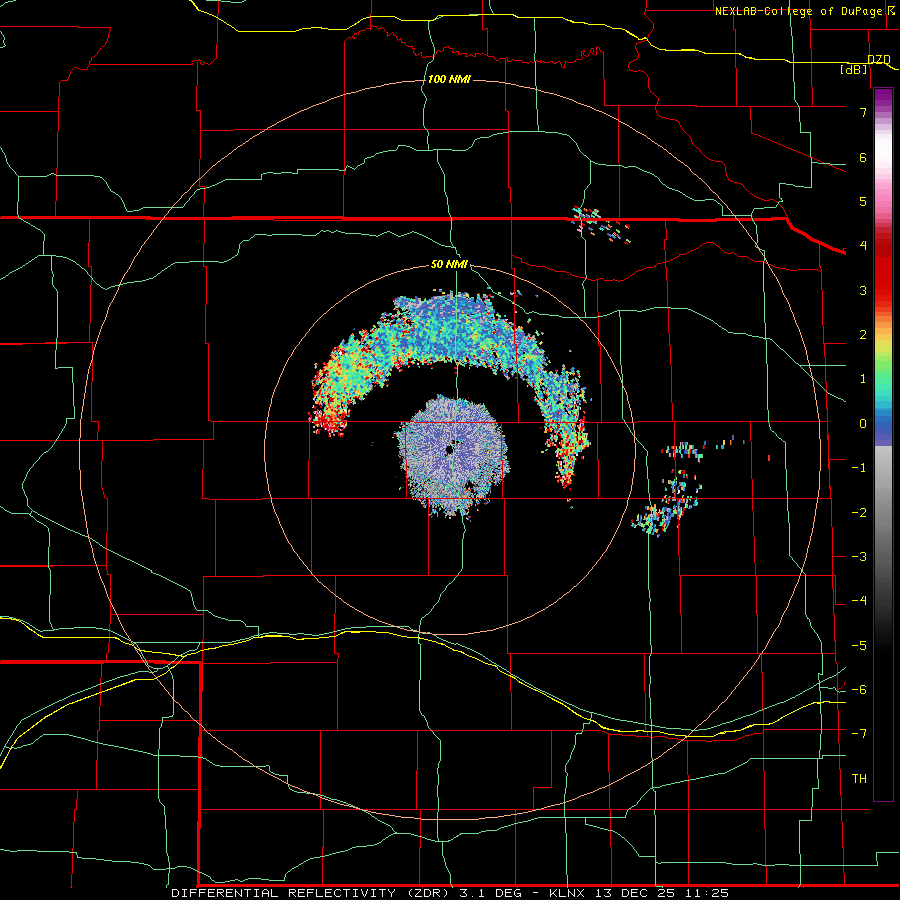Screen dimensions: 900x900
Task: Click the 3.1 DEG elevation angle text
Action: [x=490, y=893]
